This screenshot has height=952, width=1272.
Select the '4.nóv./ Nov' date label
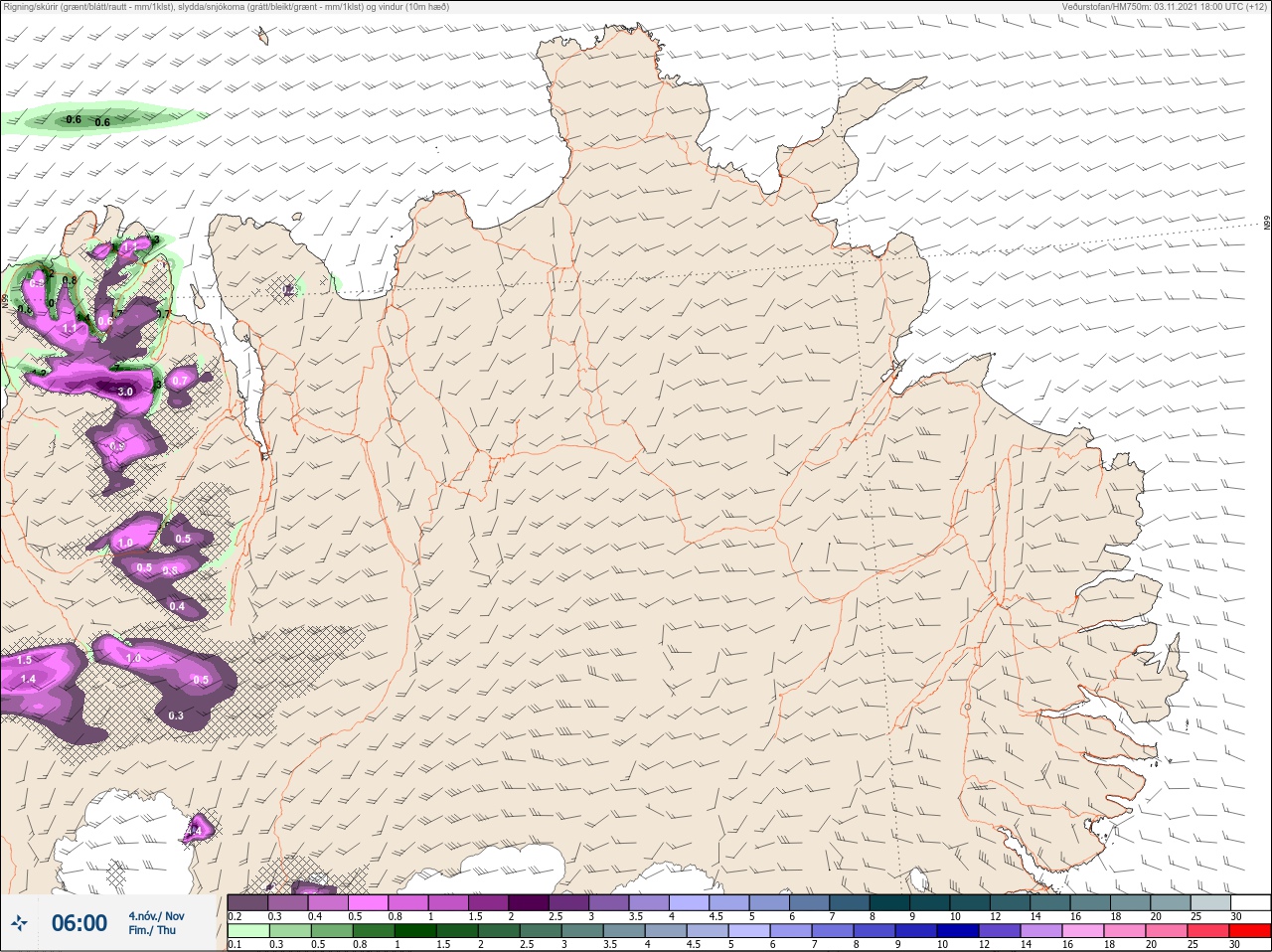(x=156, y=915)
